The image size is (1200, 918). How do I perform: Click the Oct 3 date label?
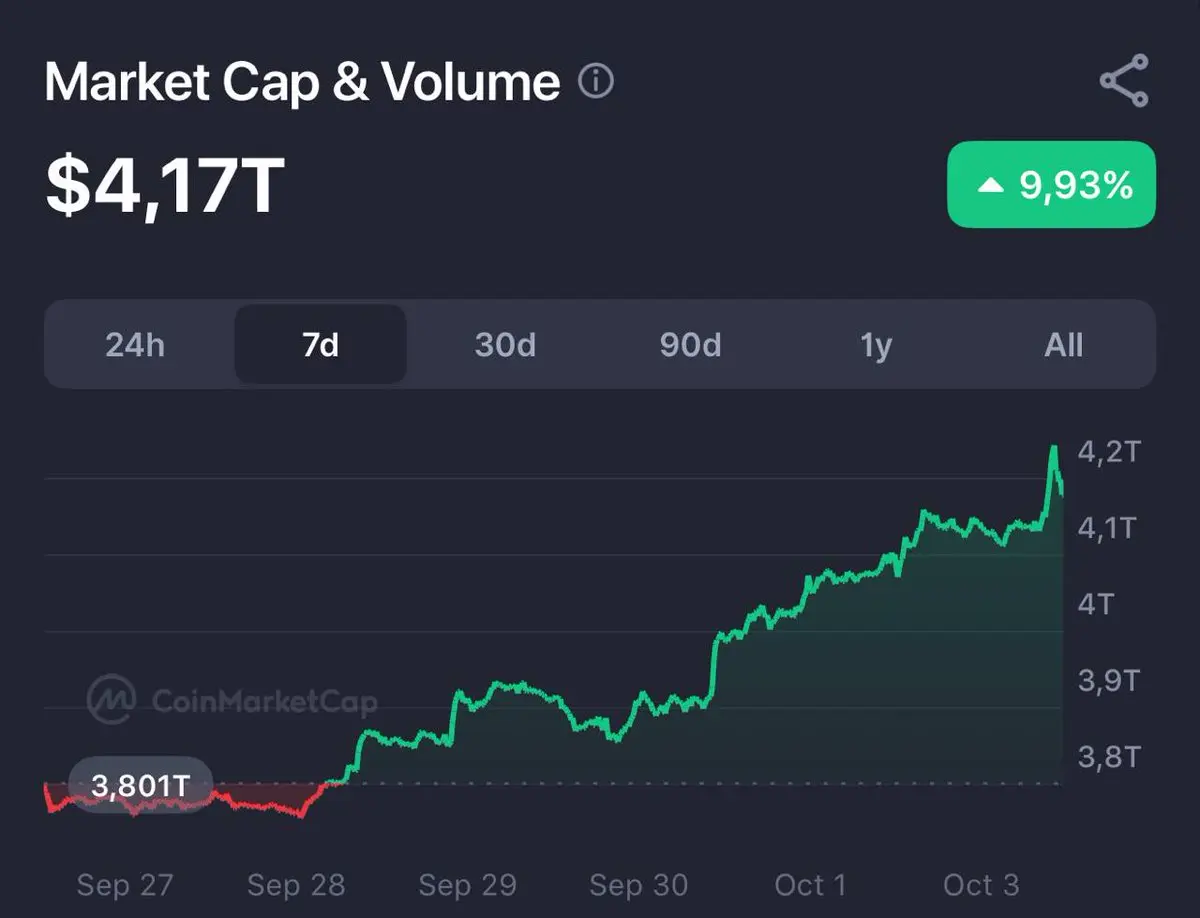[x=981, y=885]
